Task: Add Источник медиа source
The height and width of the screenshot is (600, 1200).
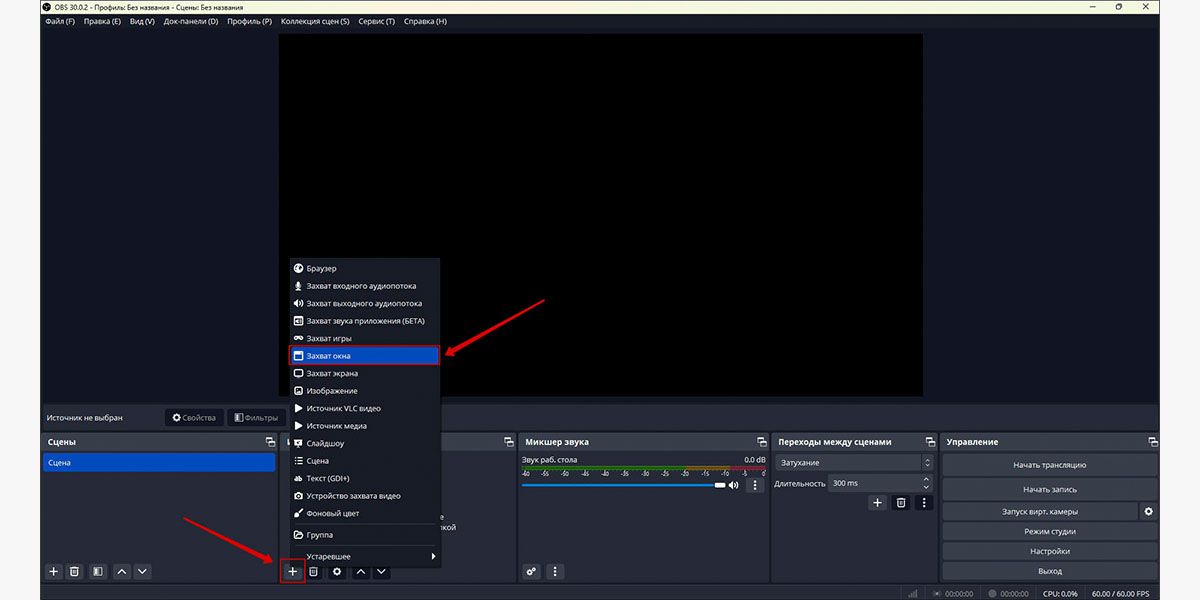Action: click(x=365, y=426)
